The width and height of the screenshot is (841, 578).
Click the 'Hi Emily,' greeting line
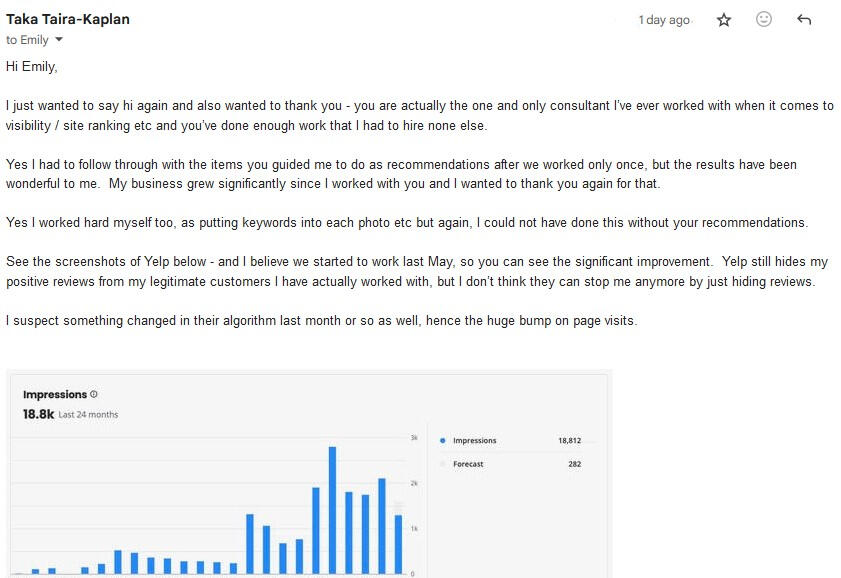pyautogui.click(x=32, y=66)
